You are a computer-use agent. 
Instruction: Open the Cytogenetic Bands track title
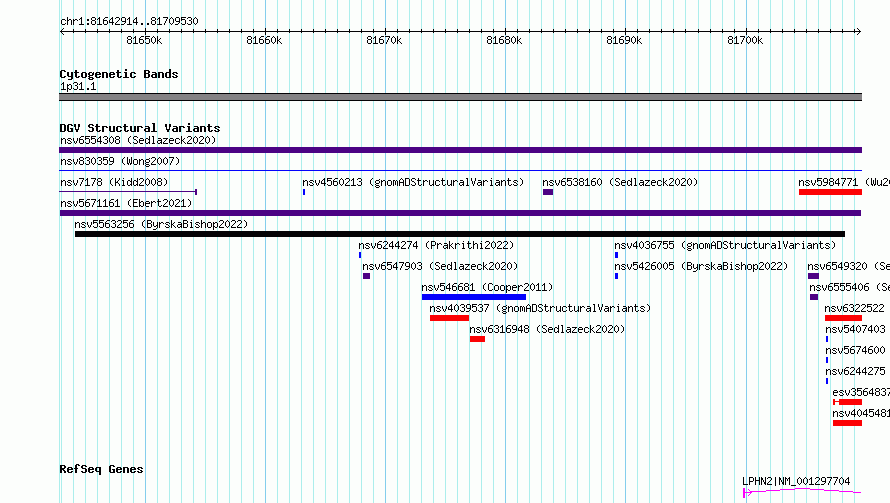click(119, 74)
